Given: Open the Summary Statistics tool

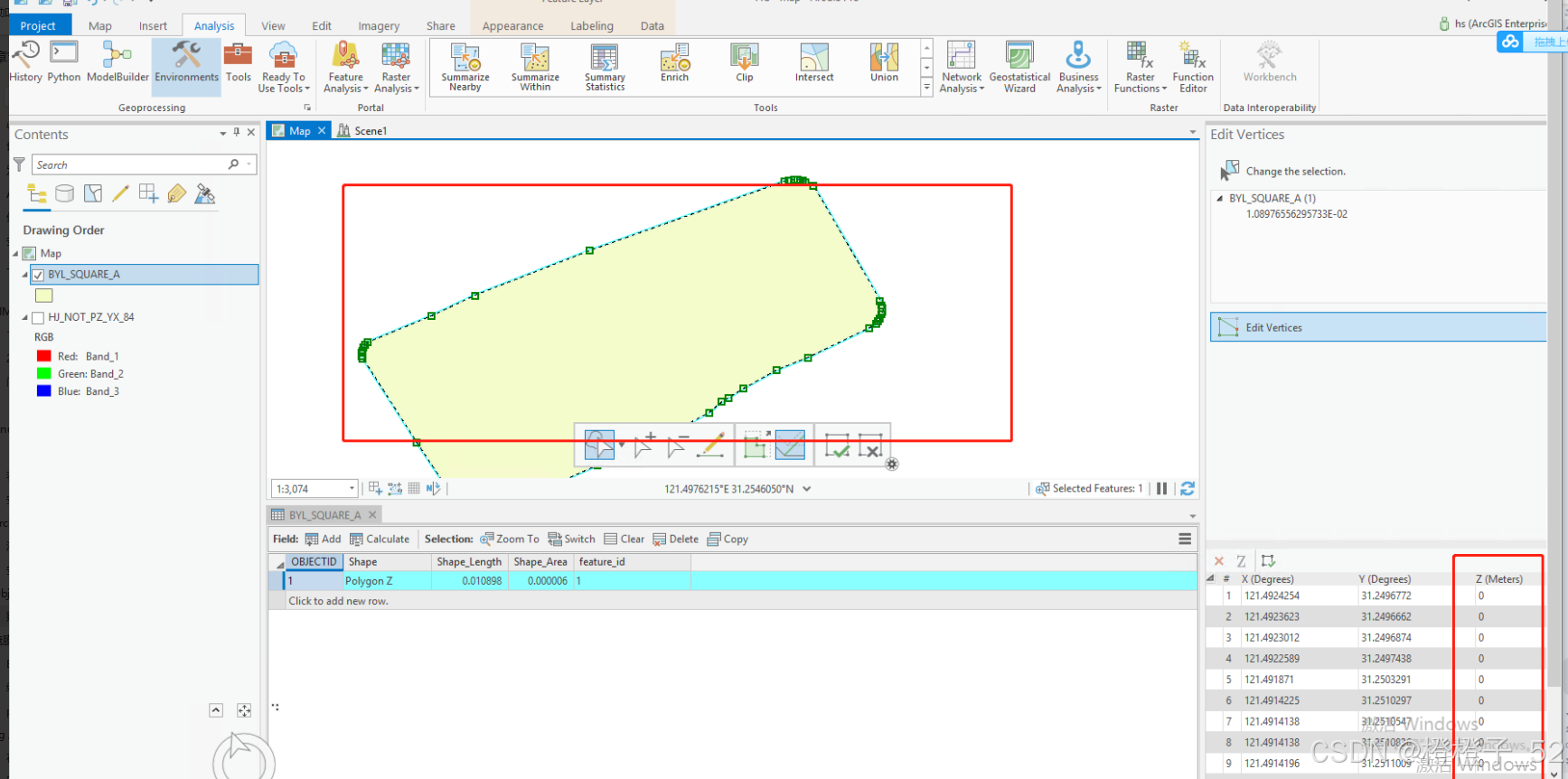Looking at the screenshot, I should 605,68.
